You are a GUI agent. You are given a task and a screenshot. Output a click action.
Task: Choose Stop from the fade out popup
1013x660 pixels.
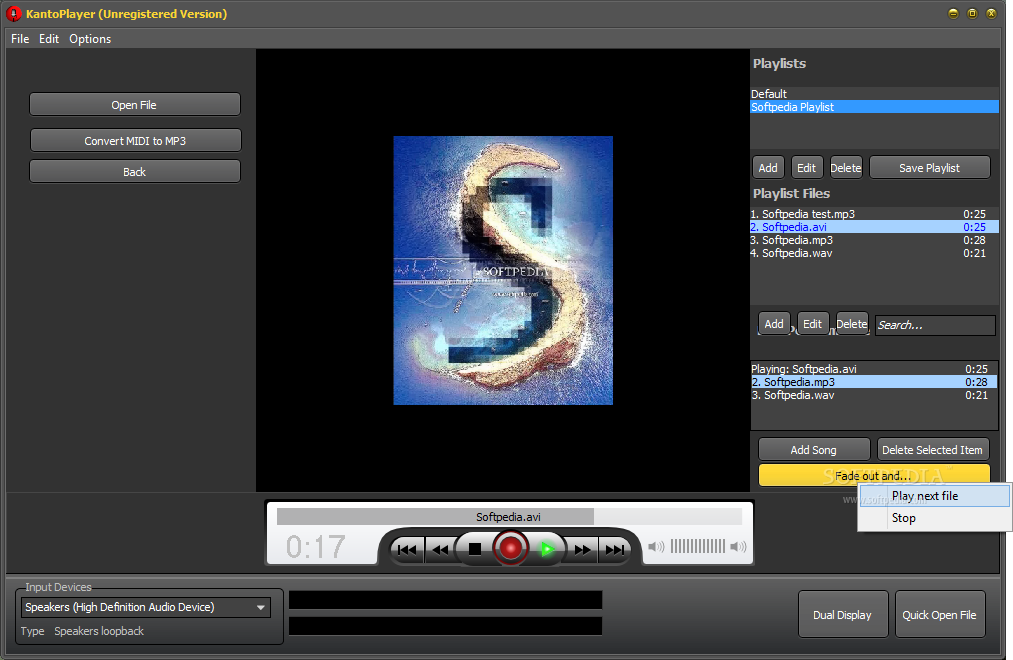coord(934,518)
